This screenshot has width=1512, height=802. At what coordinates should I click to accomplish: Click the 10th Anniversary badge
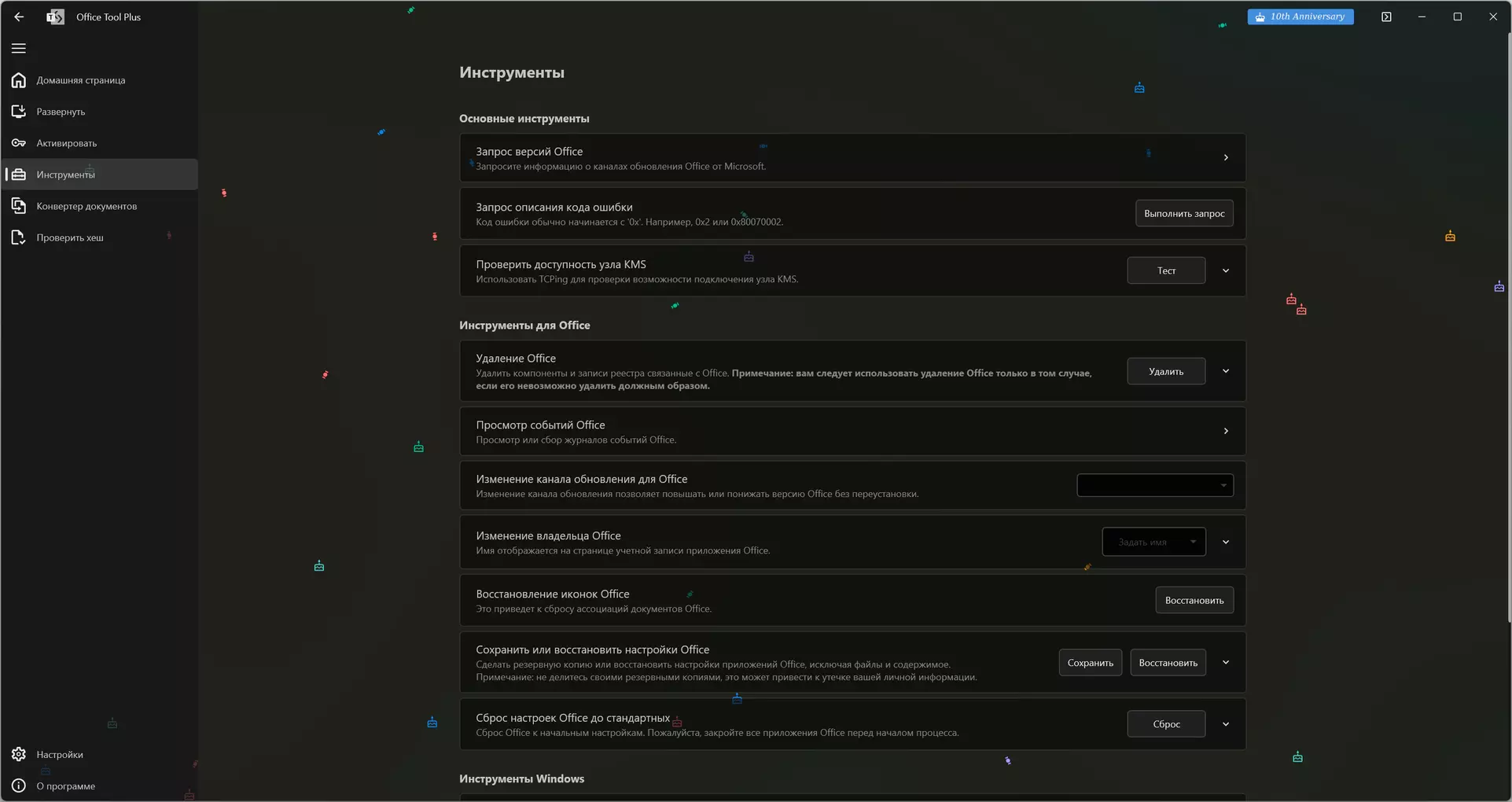tap(1300, 17)
